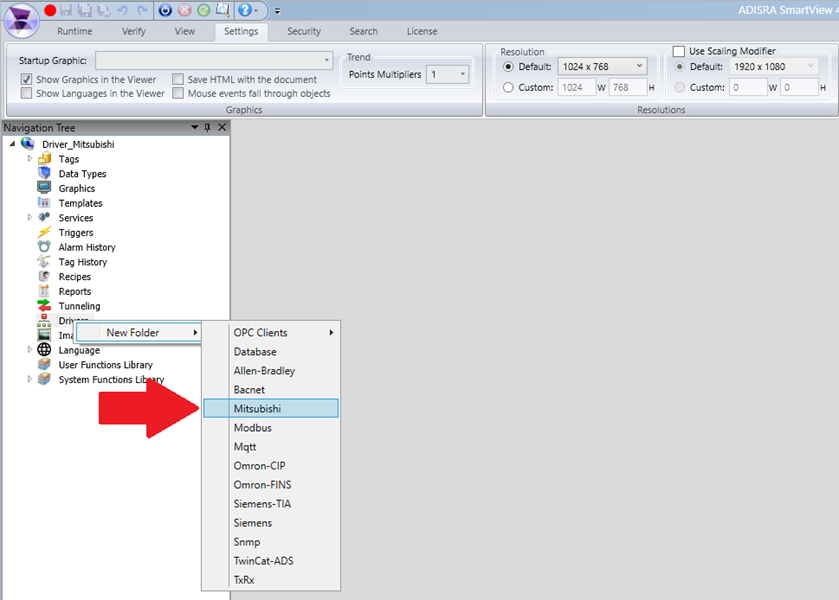Click the Templates icon in tree
839x600 pixels.
coord(44,202)
